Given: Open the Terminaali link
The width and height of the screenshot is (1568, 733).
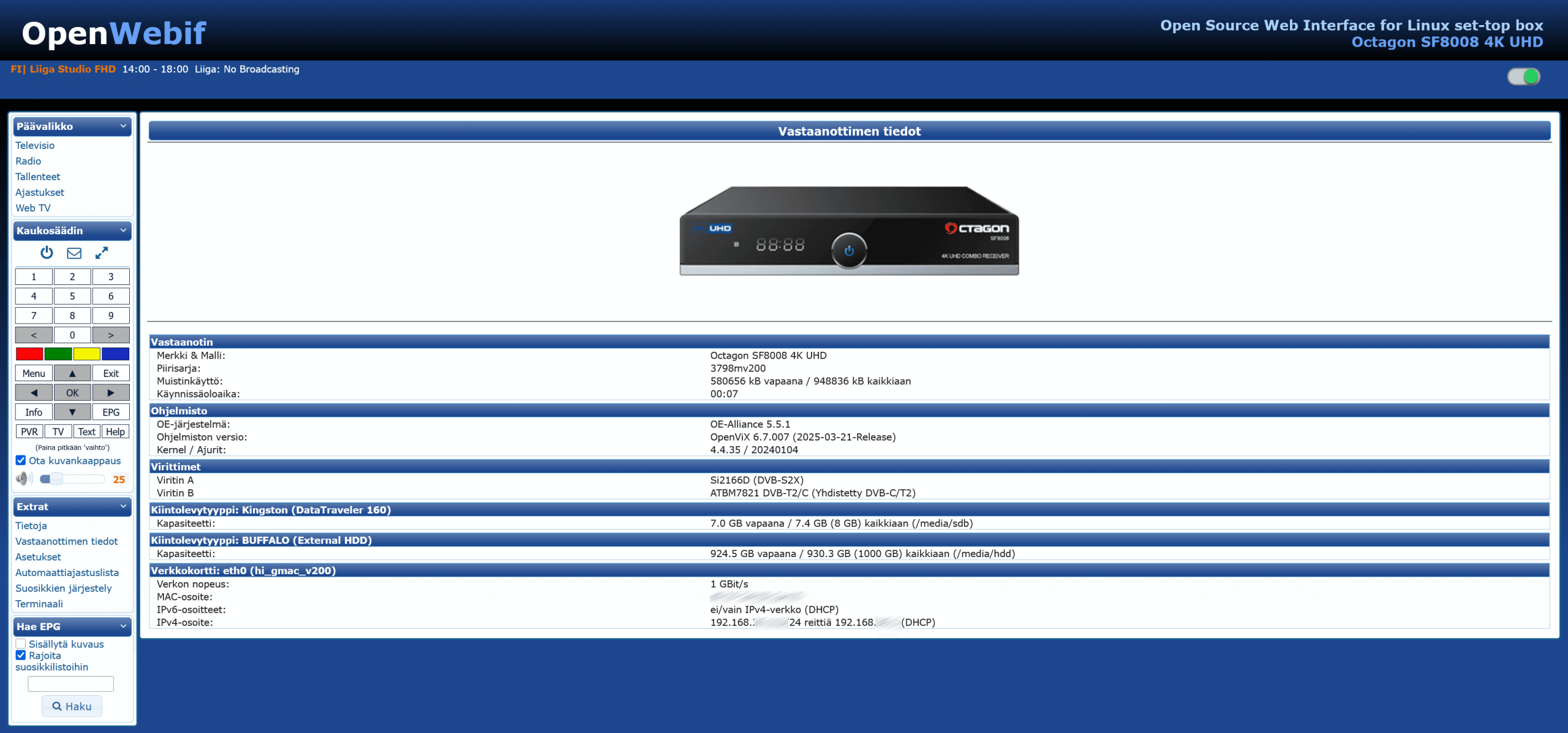Looking at the screenshot, I should (39, 604).
